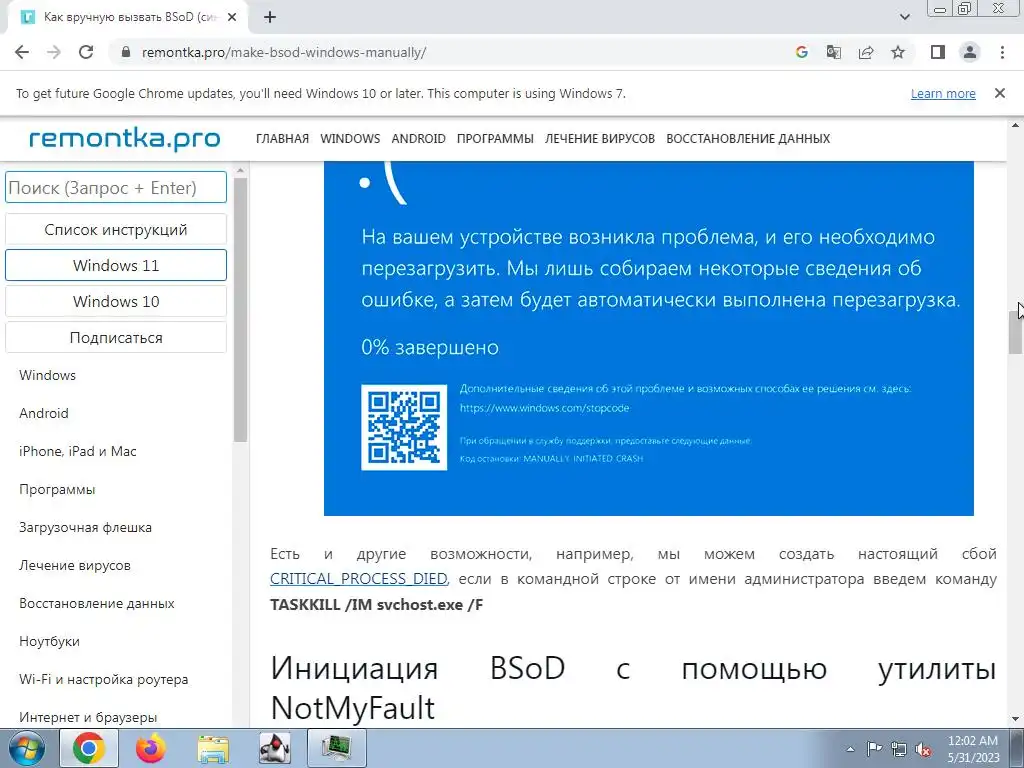Open the Learn more link
This screenshot has width=1024, height=768.
pos(943,93)
